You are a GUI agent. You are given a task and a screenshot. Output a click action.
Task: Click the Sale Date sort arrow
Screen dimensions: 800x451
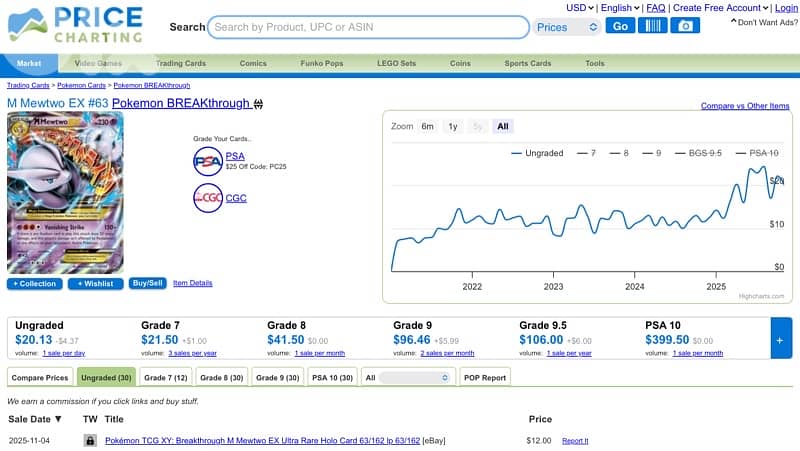pyautogui.click(x=58, y=419)
